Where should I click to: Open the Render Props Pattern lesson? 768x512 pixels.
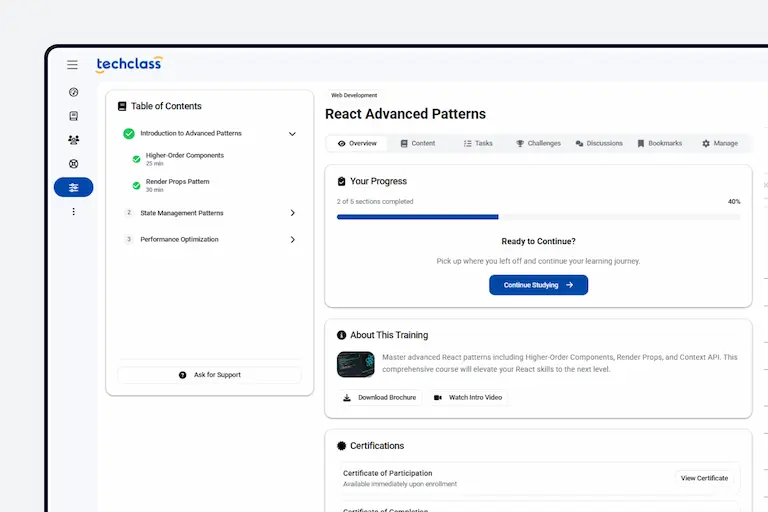(177, 185)
